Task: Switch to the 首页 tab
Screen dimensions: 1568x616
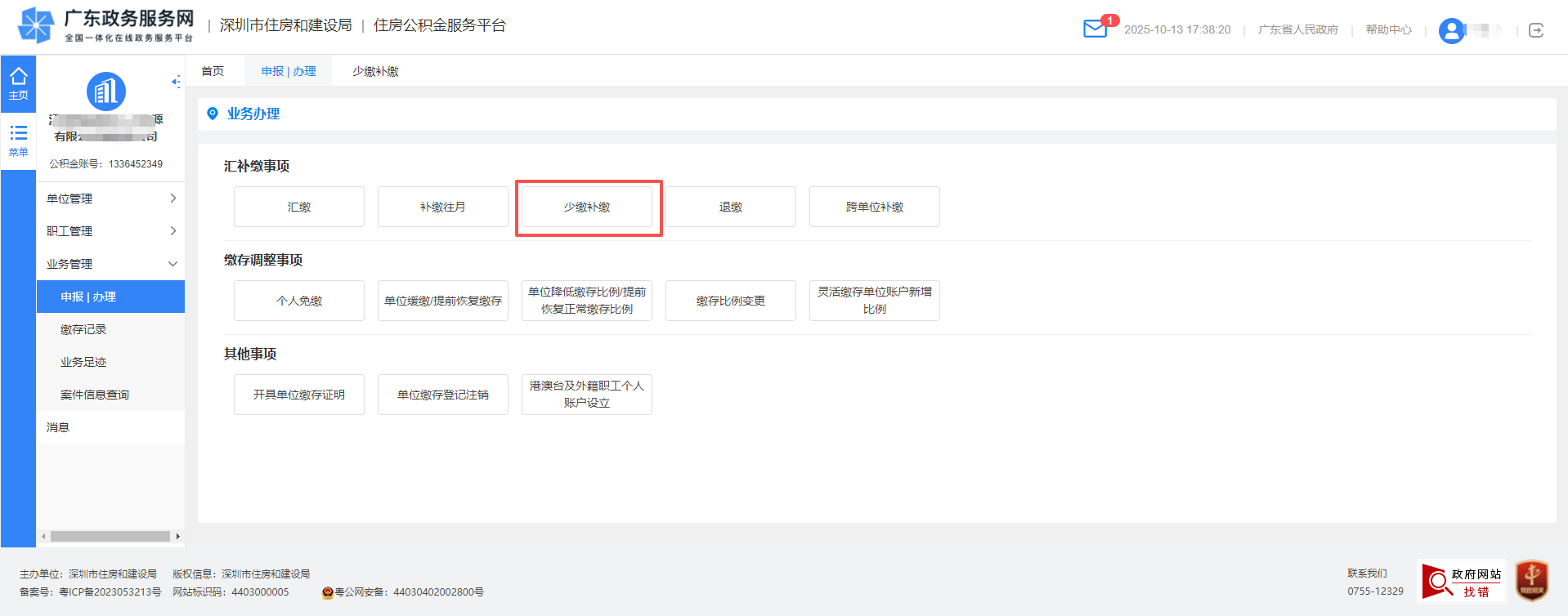Action: [x=213, y=71]
